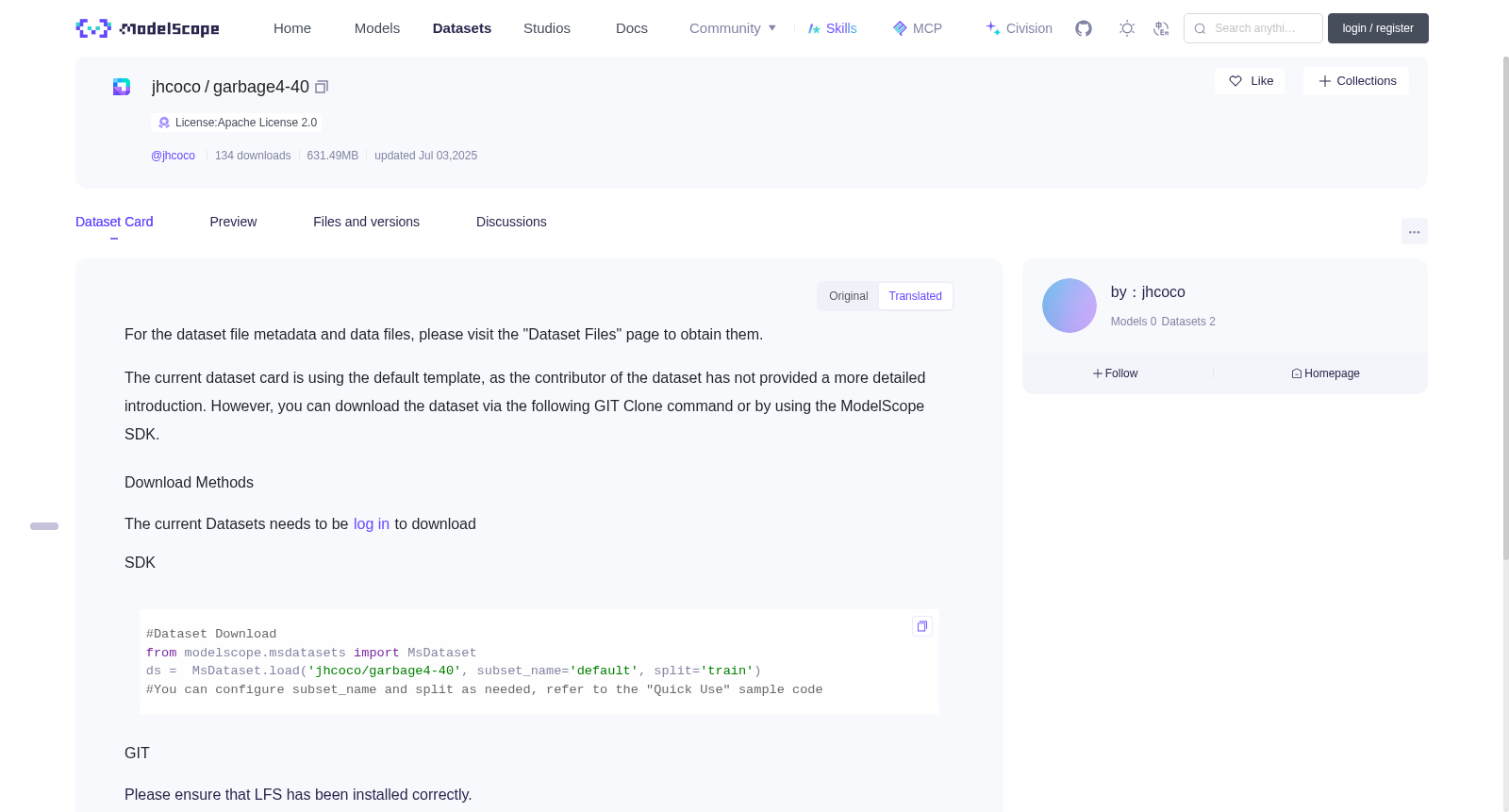This screenshot has width=1509, height=812.
Task: Click the page vertical scrollbar
Action: point(1505,307)
